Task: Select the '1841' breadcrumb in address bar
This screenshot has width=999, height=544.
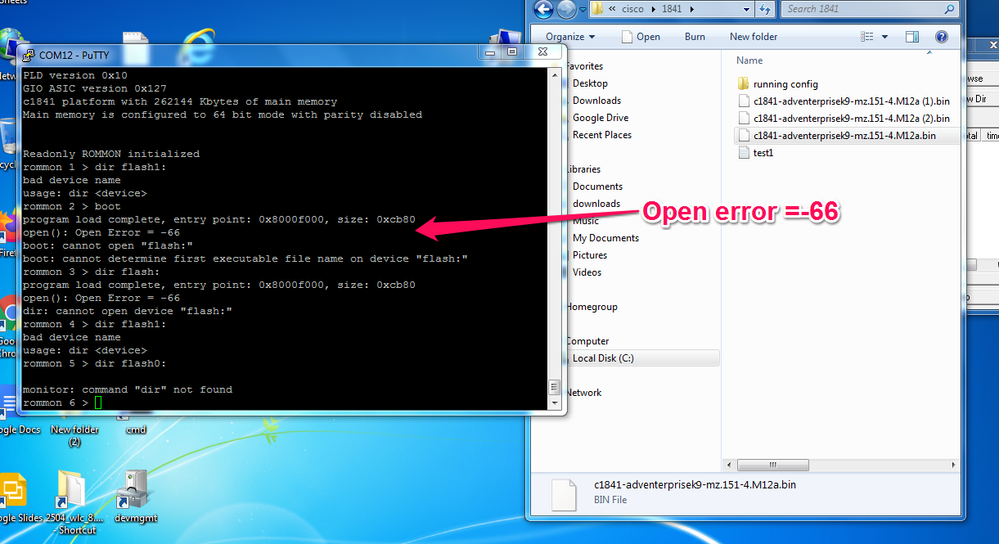Action: [x=672, y=9]
